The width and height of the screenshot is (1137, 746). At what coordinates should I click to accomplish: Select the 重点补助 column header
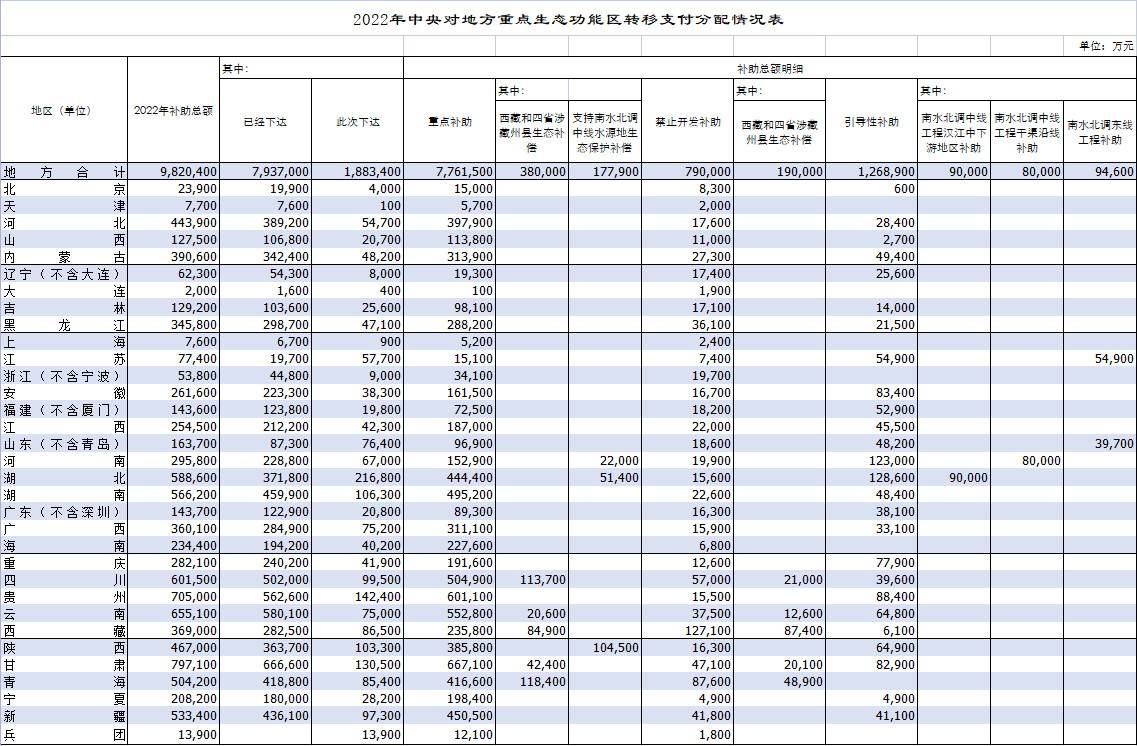[449, 122]
